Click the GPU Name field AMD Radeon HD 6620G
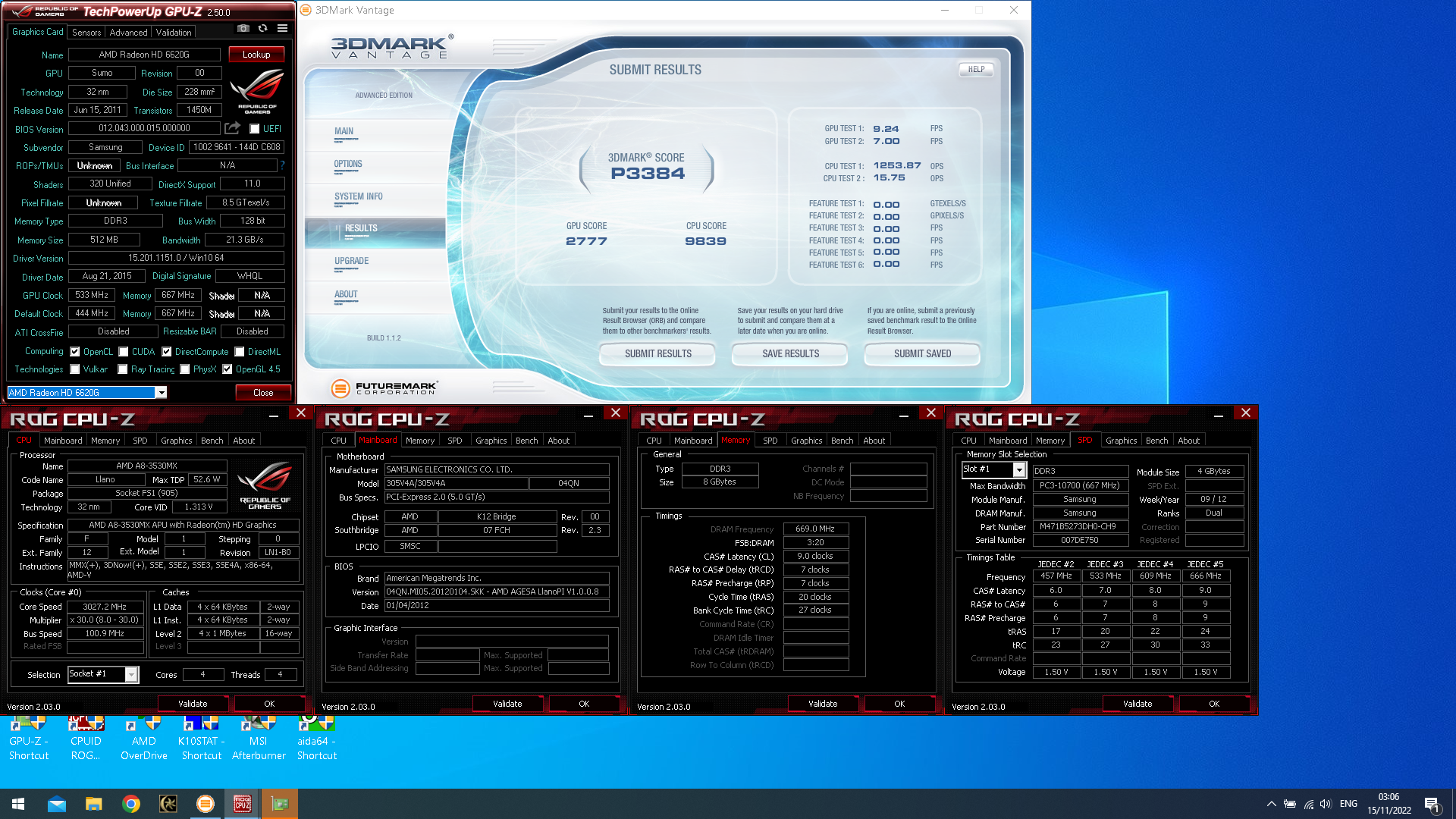The height and width of the screenshot is (819, 1456). tap(144, 55)
